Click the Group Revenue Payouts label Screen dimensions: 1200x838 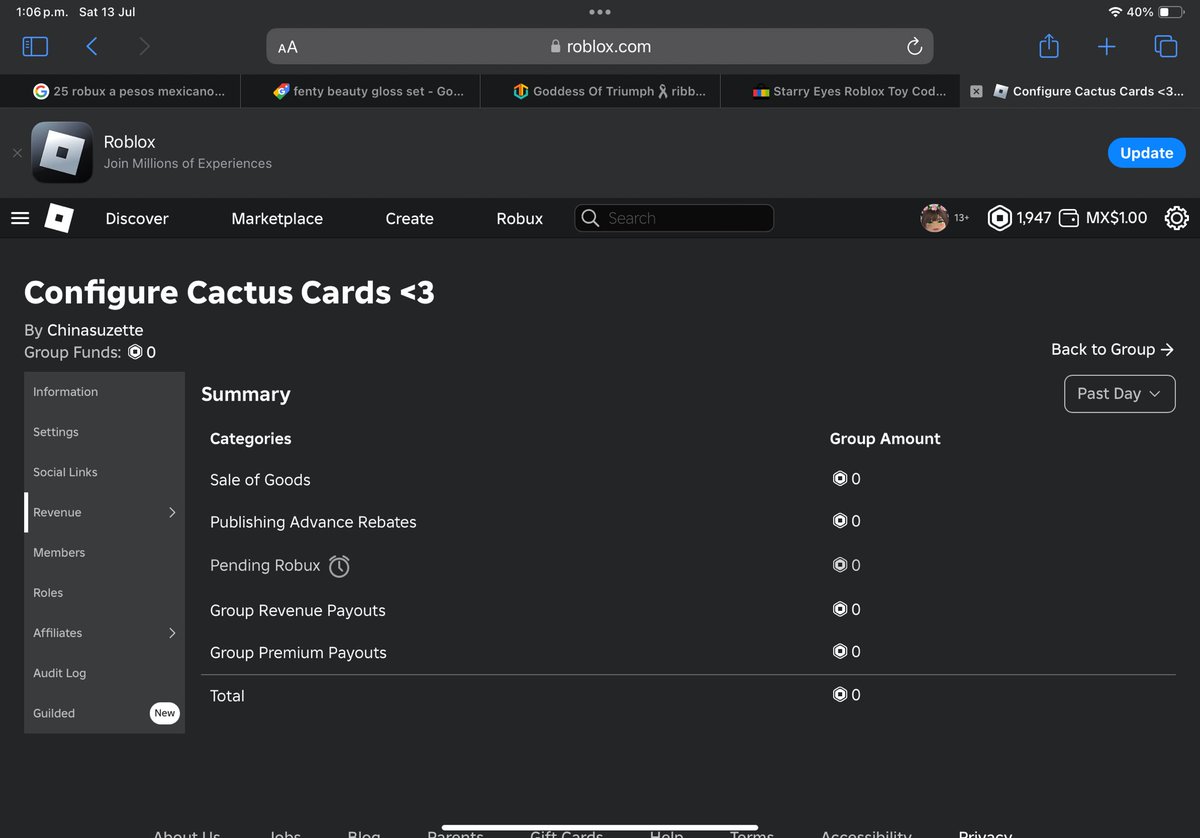(297, 610)
